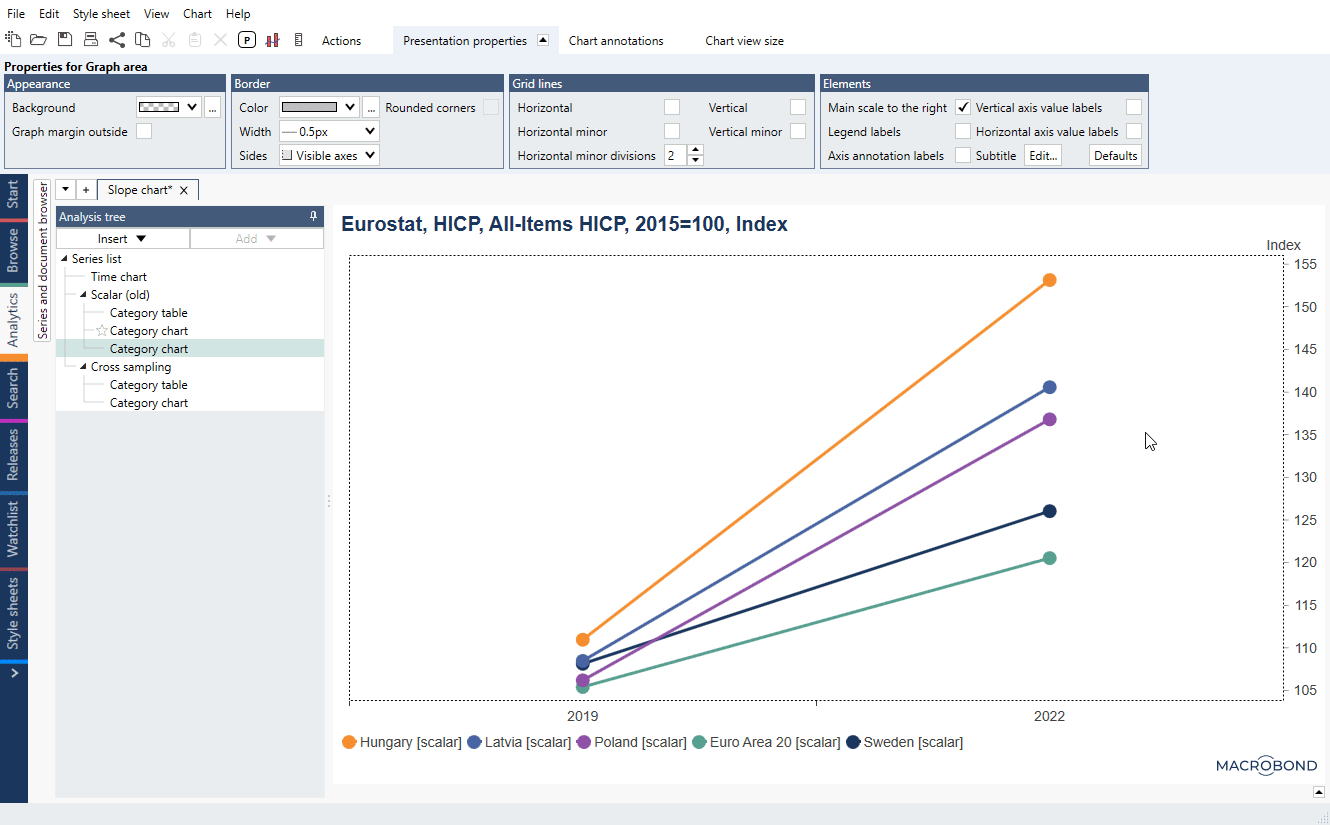Collapse the Series list tree node
Screen dimensions: 1330x825
(65, 259)
